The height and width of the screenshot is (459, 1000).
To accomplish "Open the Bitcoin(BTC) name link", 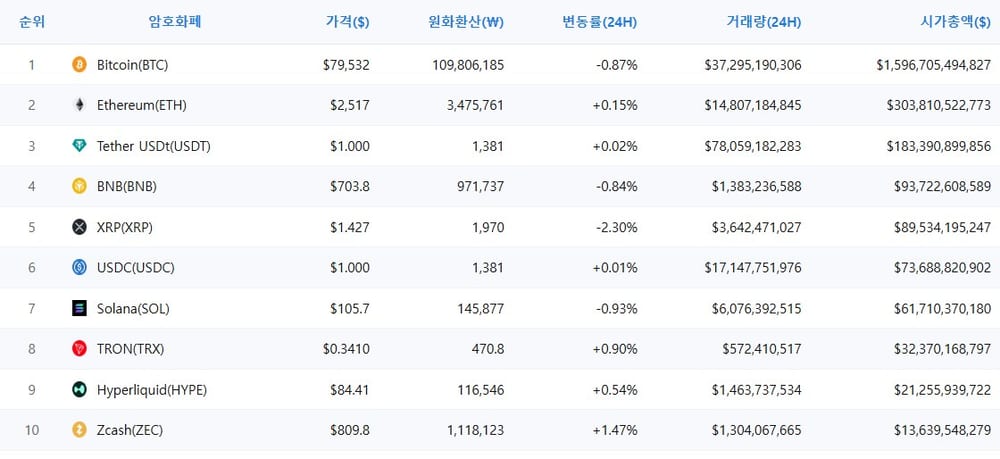I will (x=133, y=65).
